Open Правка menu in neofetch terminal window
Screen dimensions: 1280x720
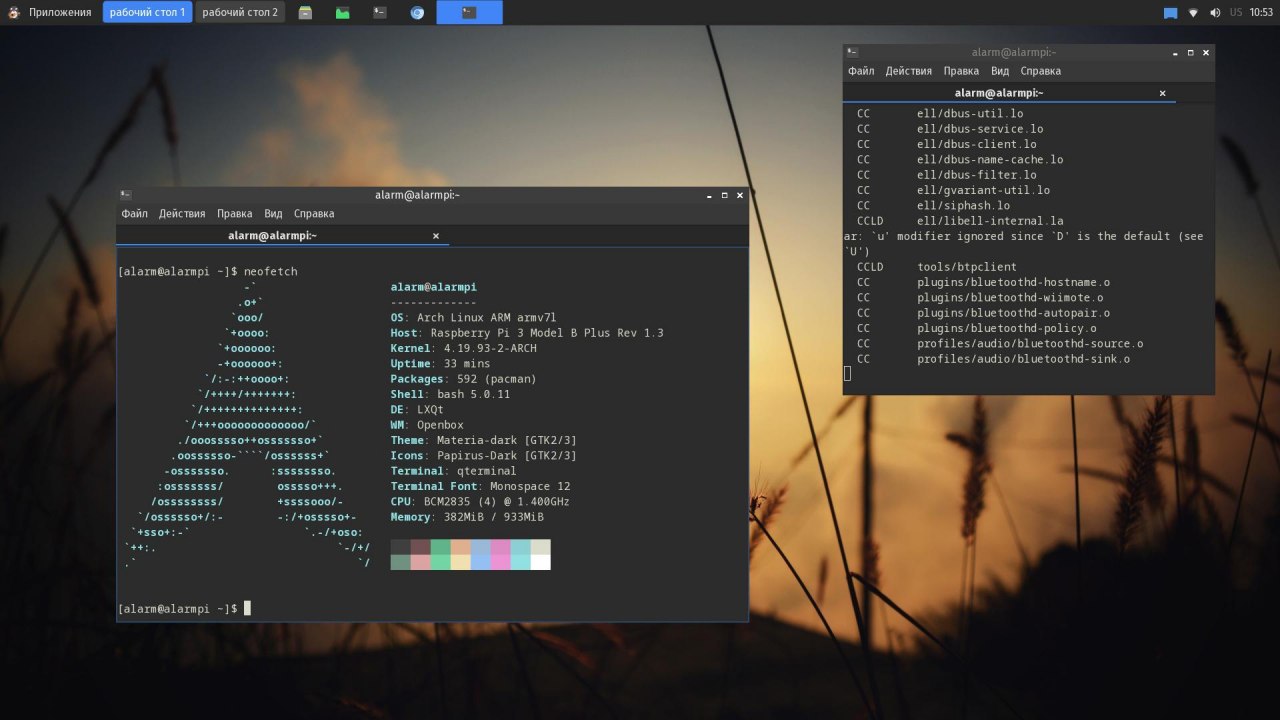[x=234, y=214]
